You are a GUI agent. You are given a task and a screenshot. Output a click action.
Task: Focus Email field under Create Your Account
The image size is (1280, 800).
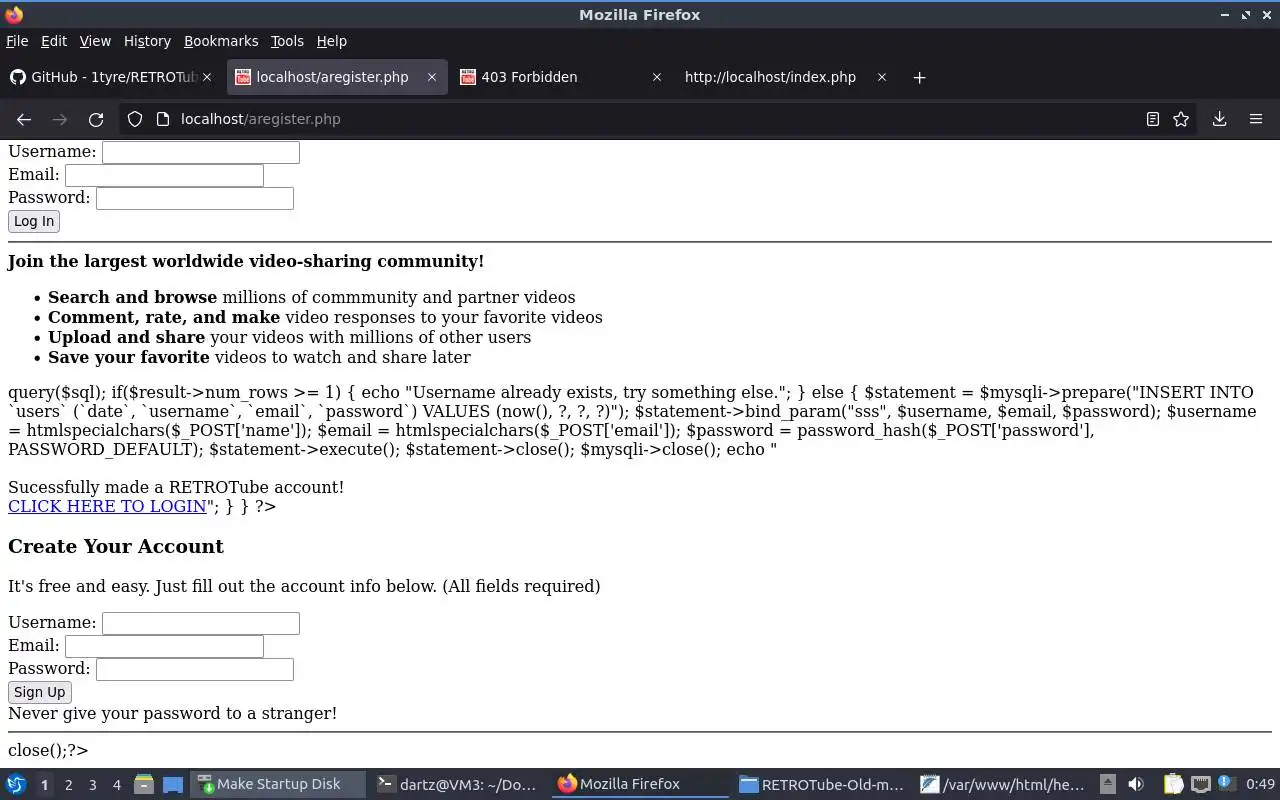164,646
